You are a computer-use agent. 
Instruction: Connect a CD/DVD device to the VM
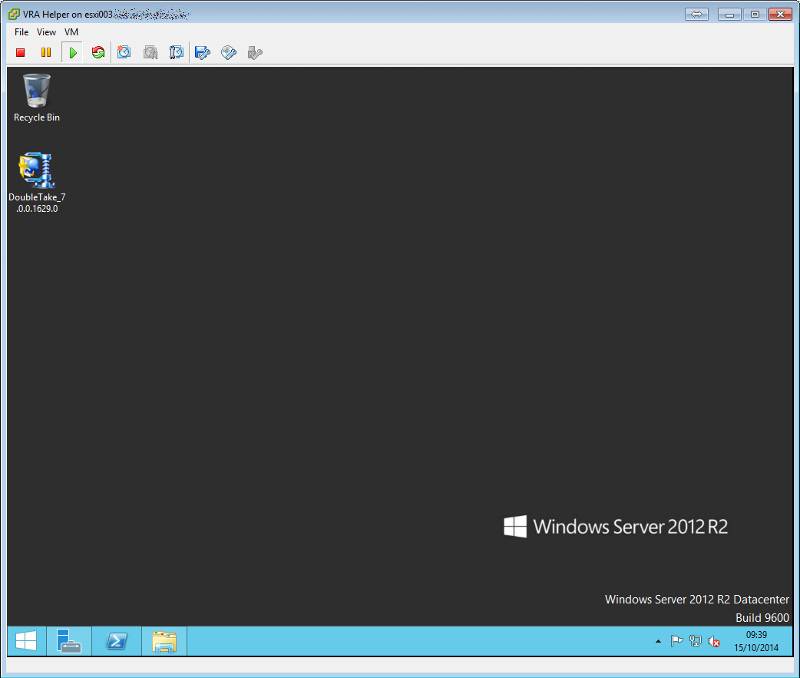(x=229, y=53)
